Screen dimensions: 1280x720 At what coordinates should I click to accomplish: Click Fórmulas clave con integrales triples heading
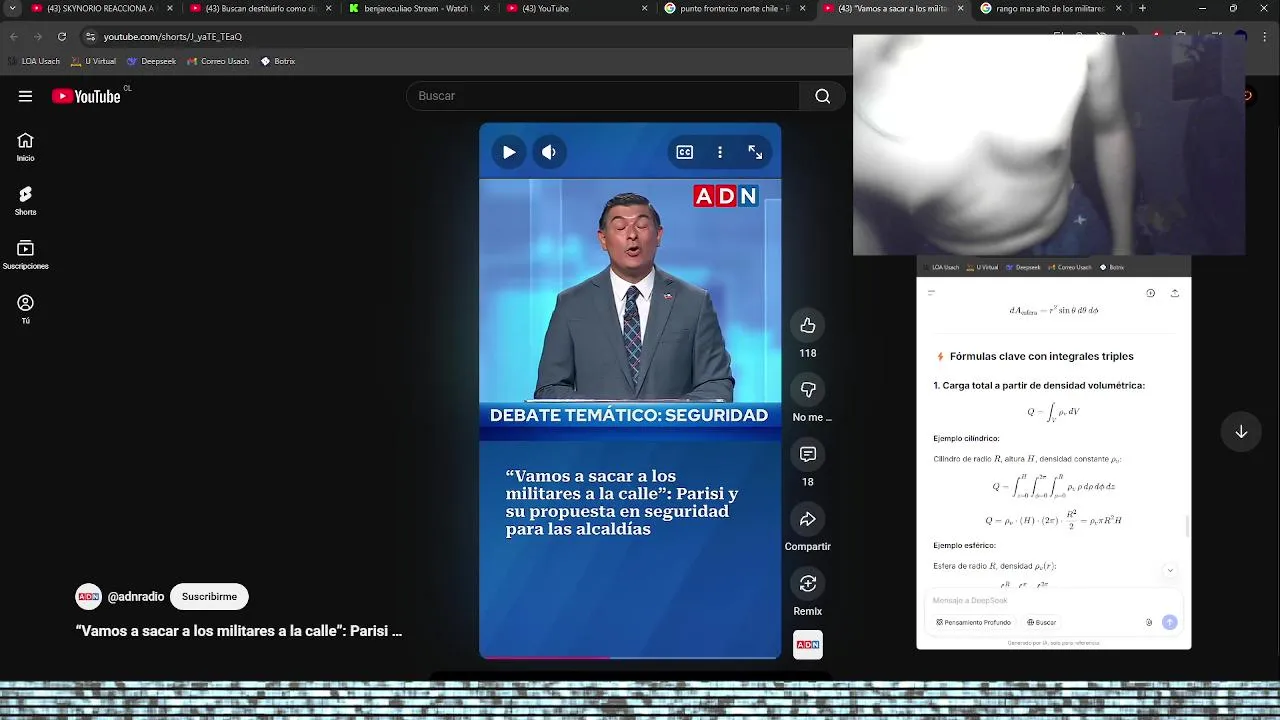point(1041,356)
